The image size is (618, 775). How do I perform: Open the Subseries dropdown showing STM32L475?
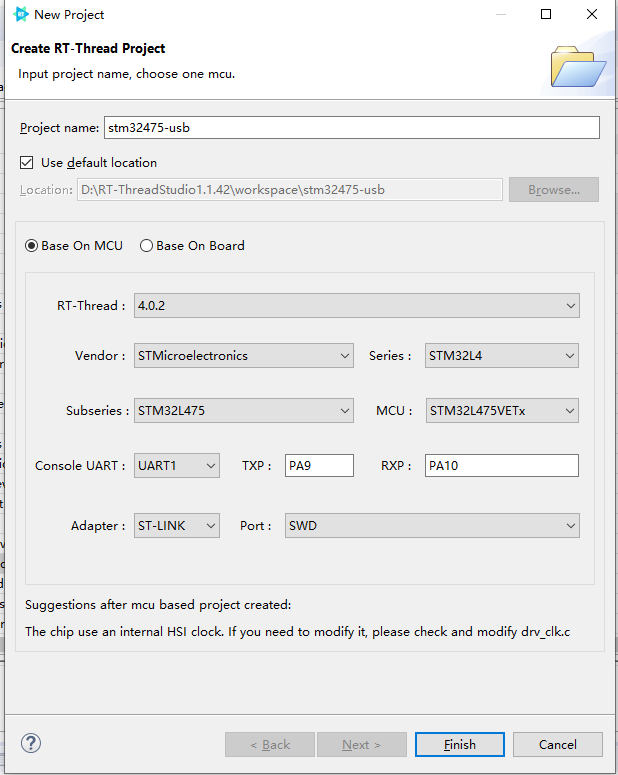point(244,411)
